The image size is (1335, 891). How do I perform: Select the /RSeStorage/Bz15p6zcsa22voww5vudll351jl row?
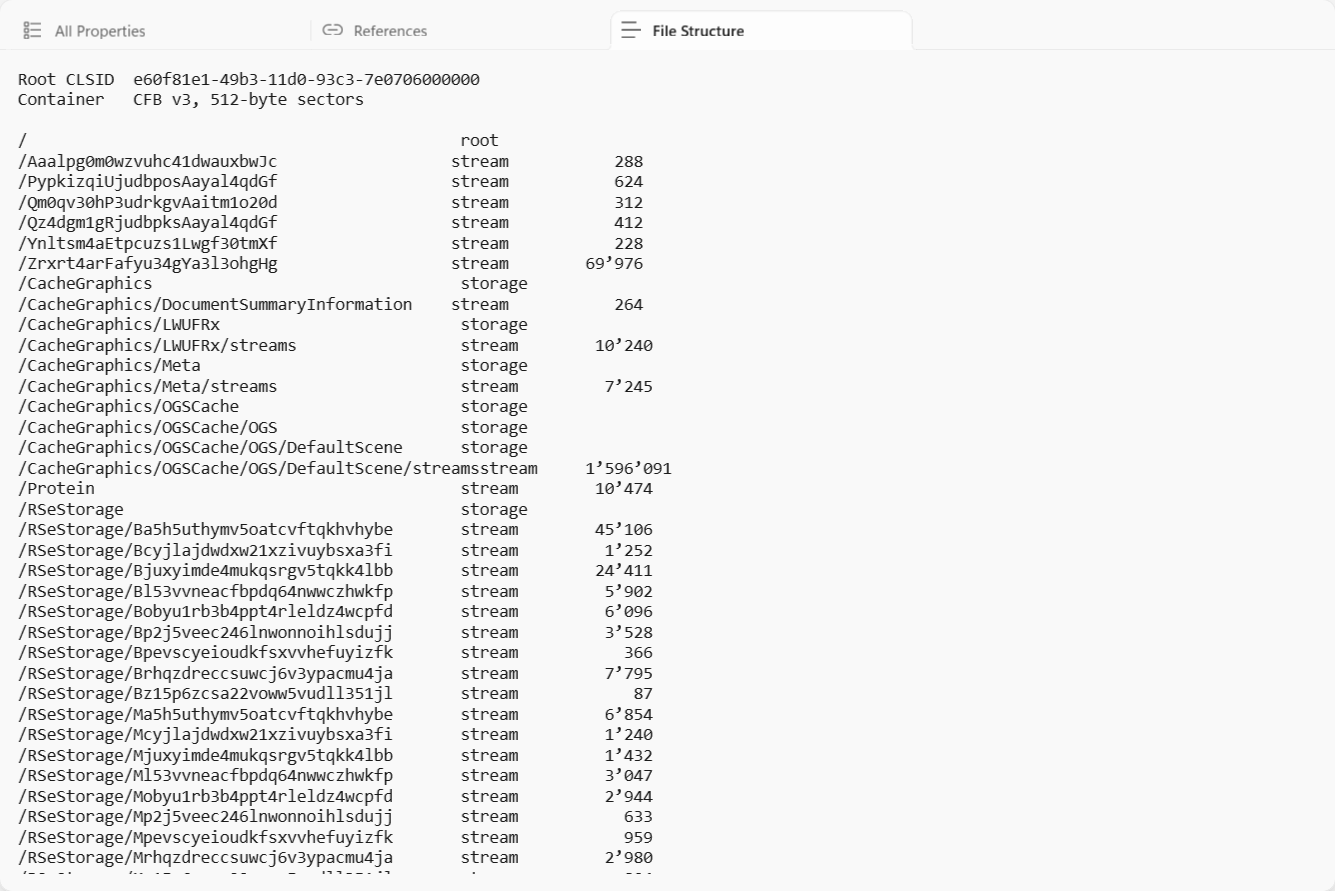coord(335,694)
